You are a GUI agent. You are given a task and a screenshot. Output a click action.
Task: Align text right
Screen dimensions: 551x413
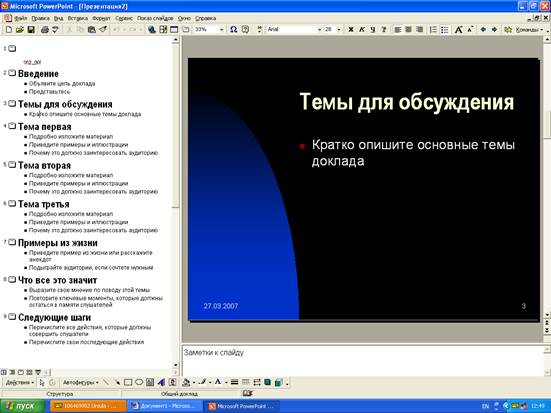tap(420, 30)
